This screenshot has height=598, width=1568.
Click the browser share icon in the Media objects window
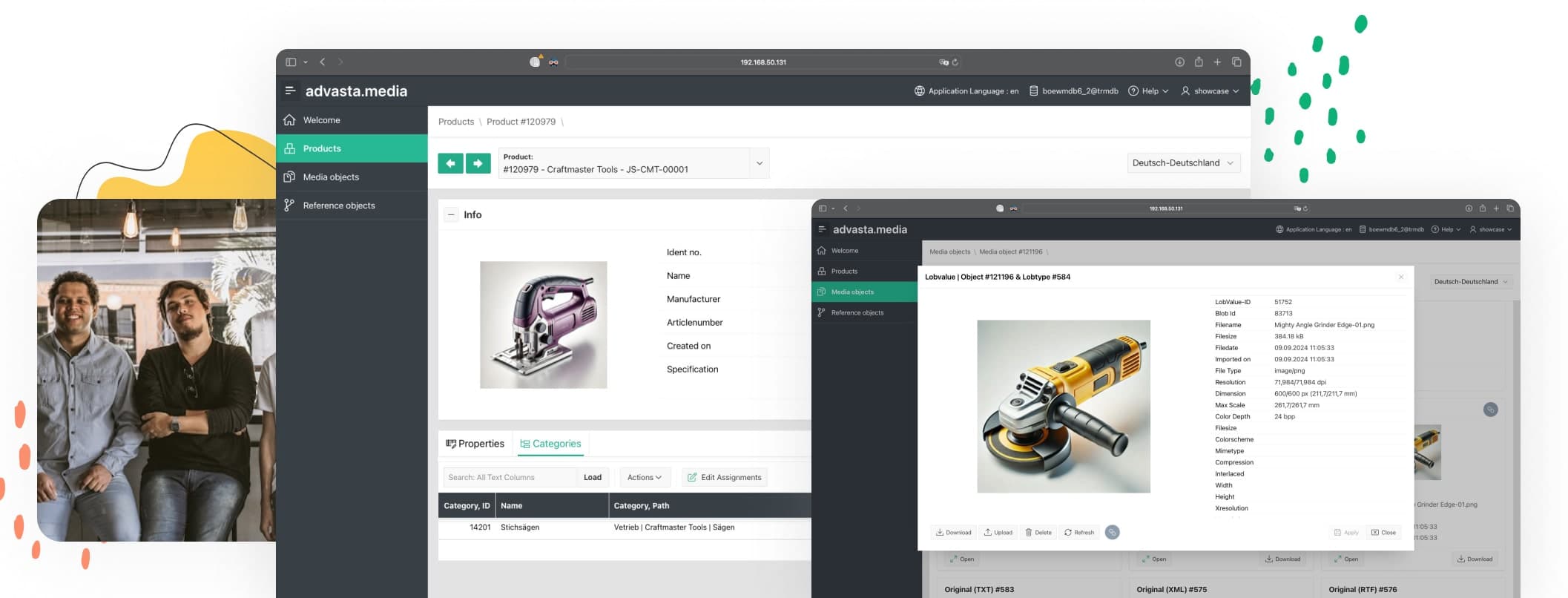pos(1483,208)
